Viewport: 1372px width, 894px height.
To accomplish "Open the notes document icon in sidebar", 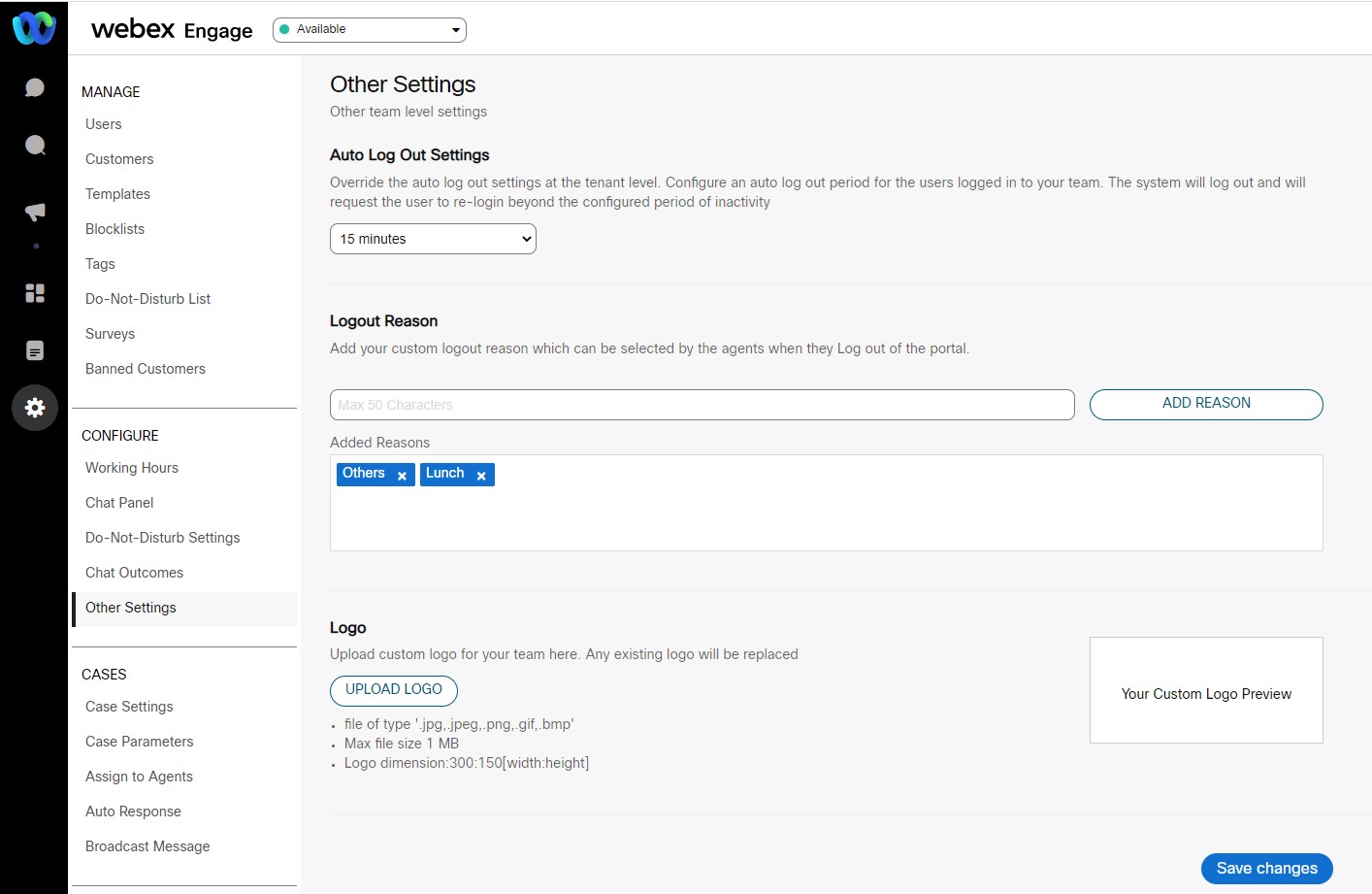I will pyautogui.click(x=35, y=350).
